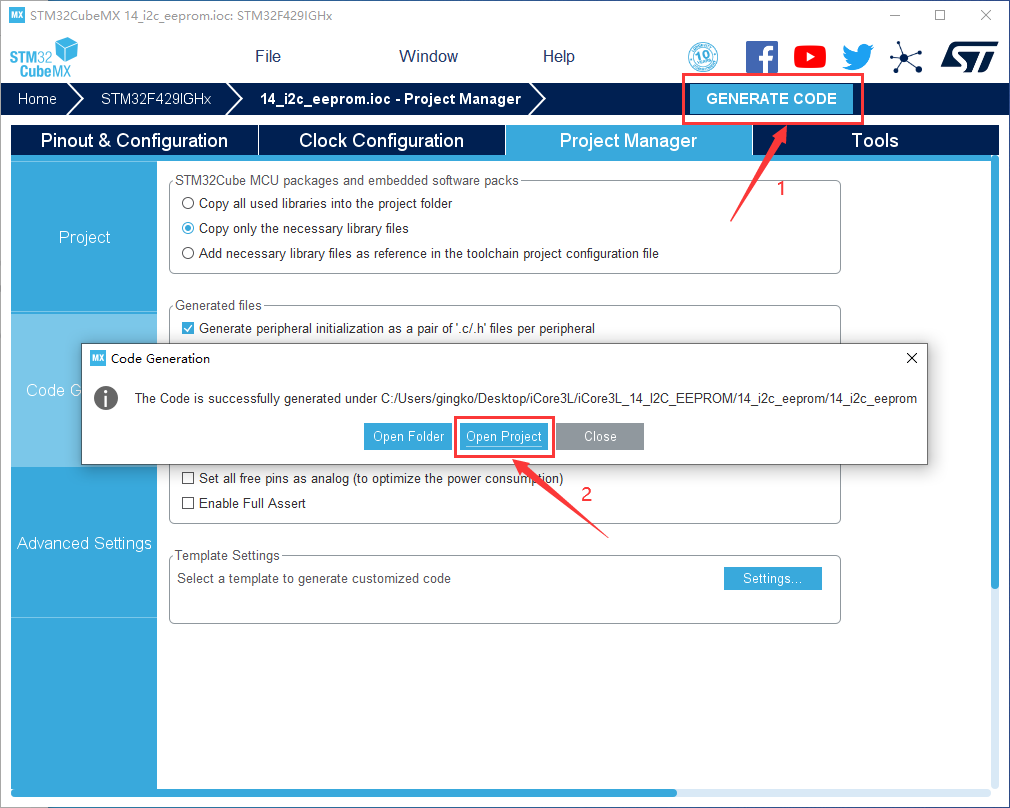Select Add necessary library files as reference
Viewport: 1010px width, 808px height.
tap(188, 254)
